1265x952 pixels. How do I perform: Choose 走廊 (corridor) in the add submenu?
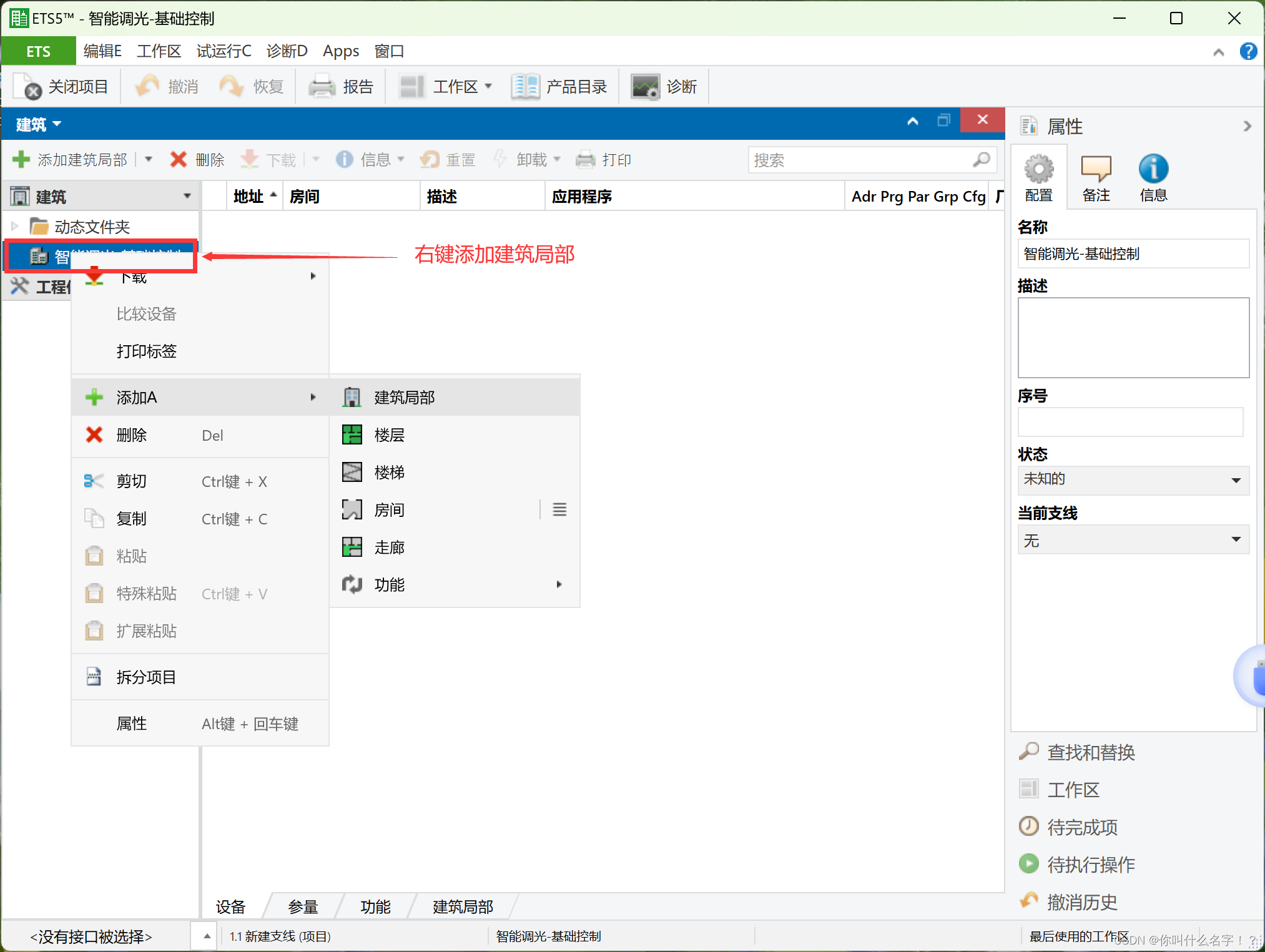click(x=390, y=547)
